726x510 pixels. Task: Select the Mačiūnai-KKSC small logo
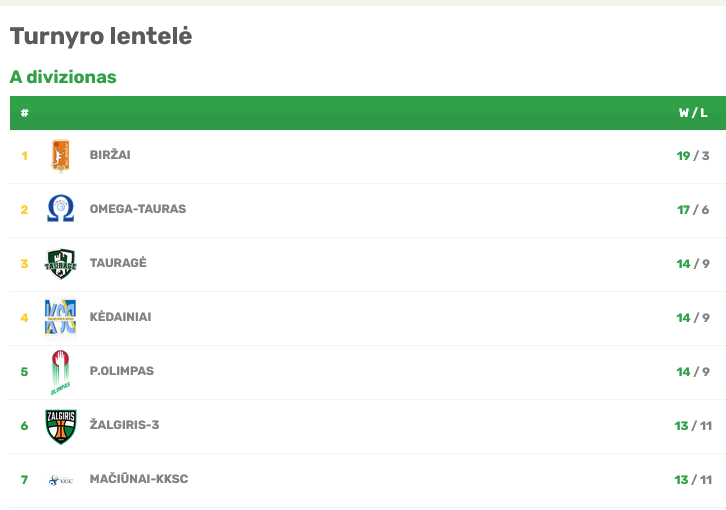click(61, 480)
